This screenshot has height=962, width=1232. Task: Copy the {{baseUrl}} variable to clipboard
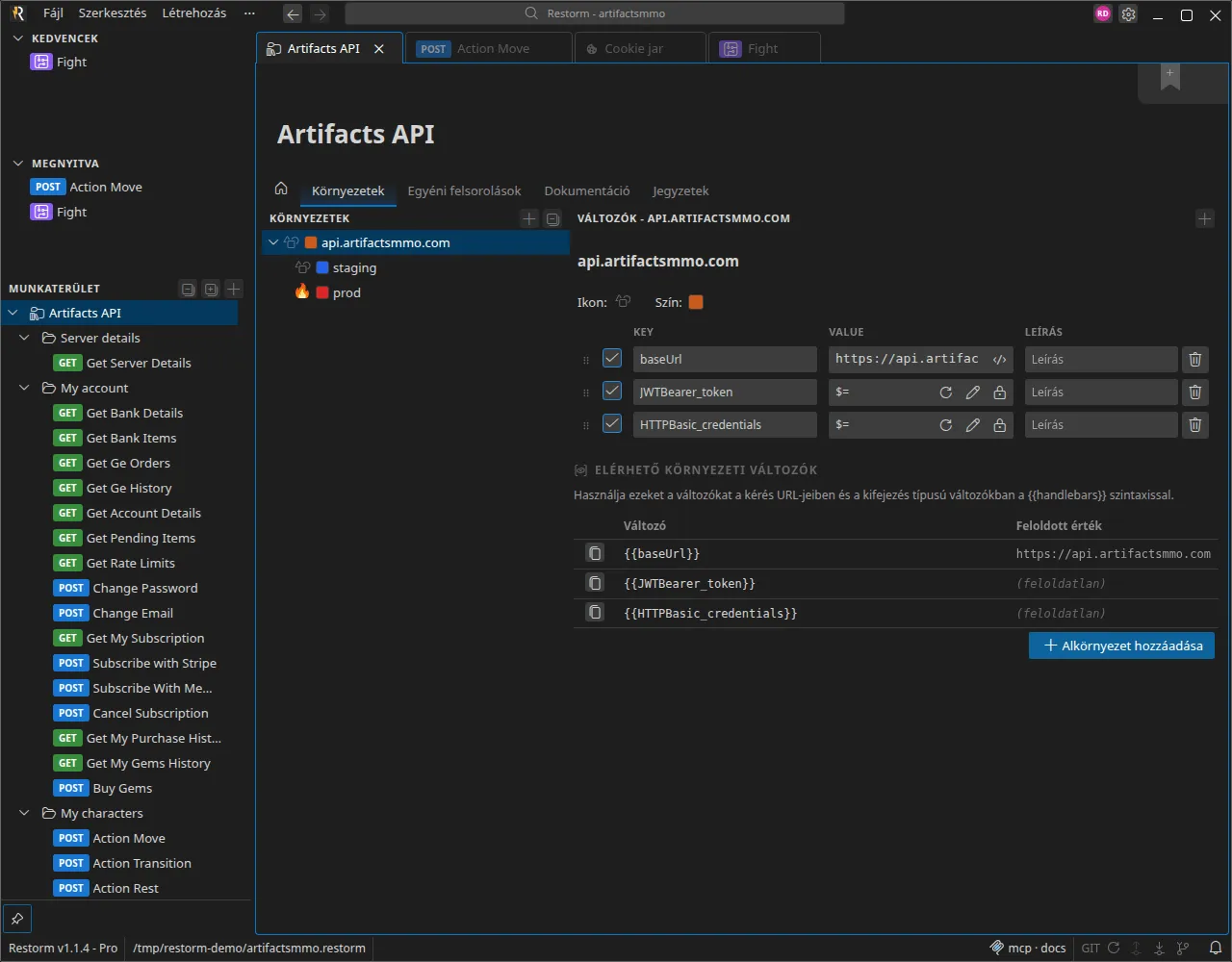coord(596,553)
